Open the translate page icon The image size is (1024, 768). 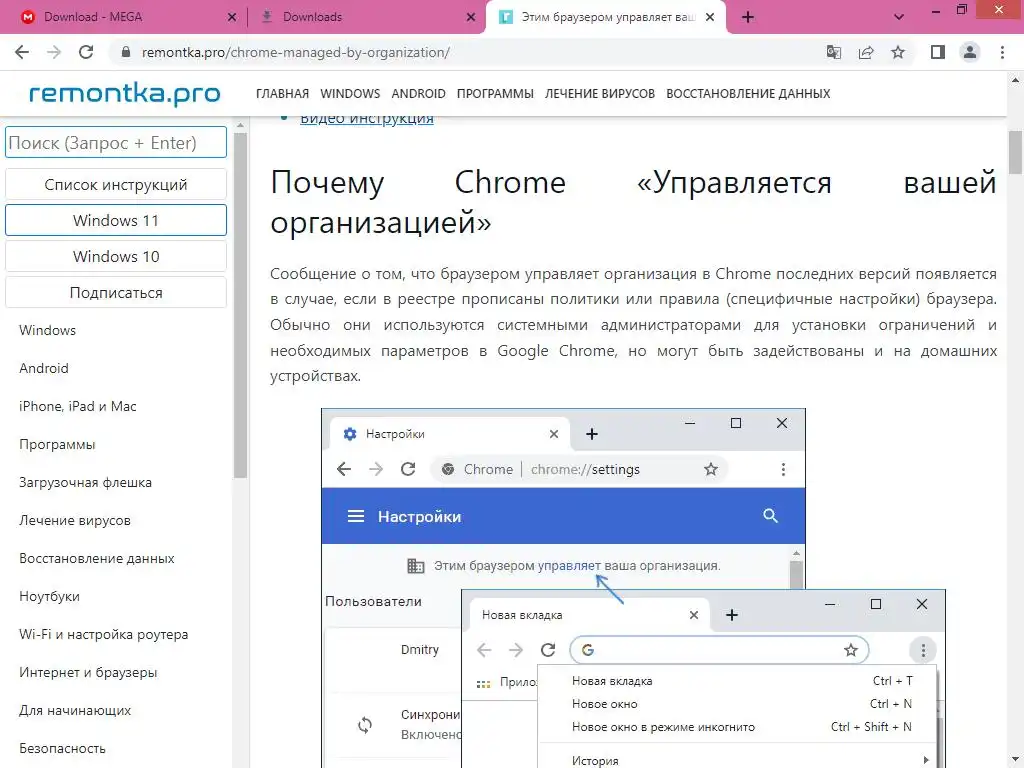(x=833, y=52)
